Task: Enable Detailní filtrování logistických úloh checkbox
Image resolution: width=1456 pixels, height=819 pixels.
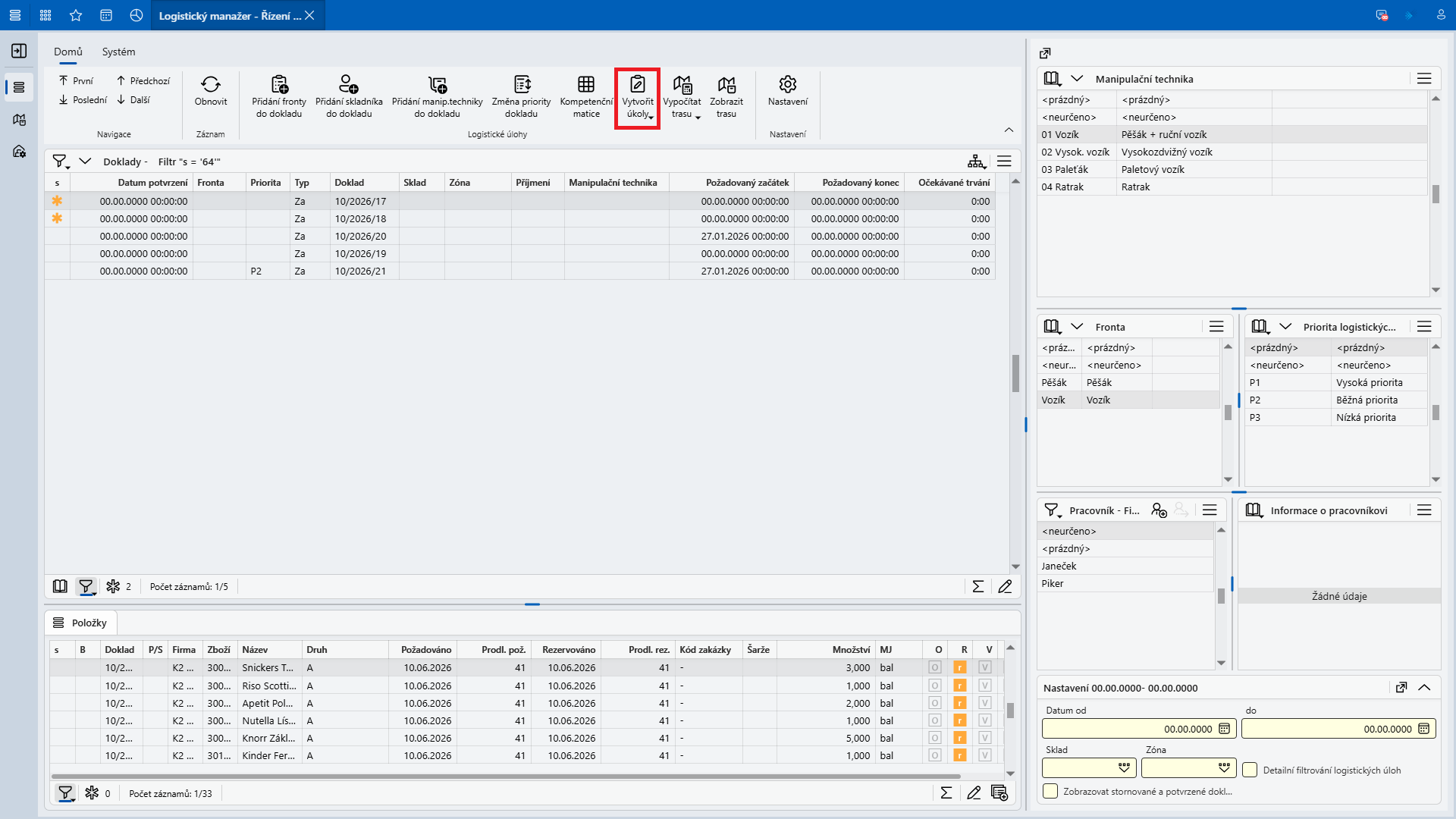Action: point(1250,770)
